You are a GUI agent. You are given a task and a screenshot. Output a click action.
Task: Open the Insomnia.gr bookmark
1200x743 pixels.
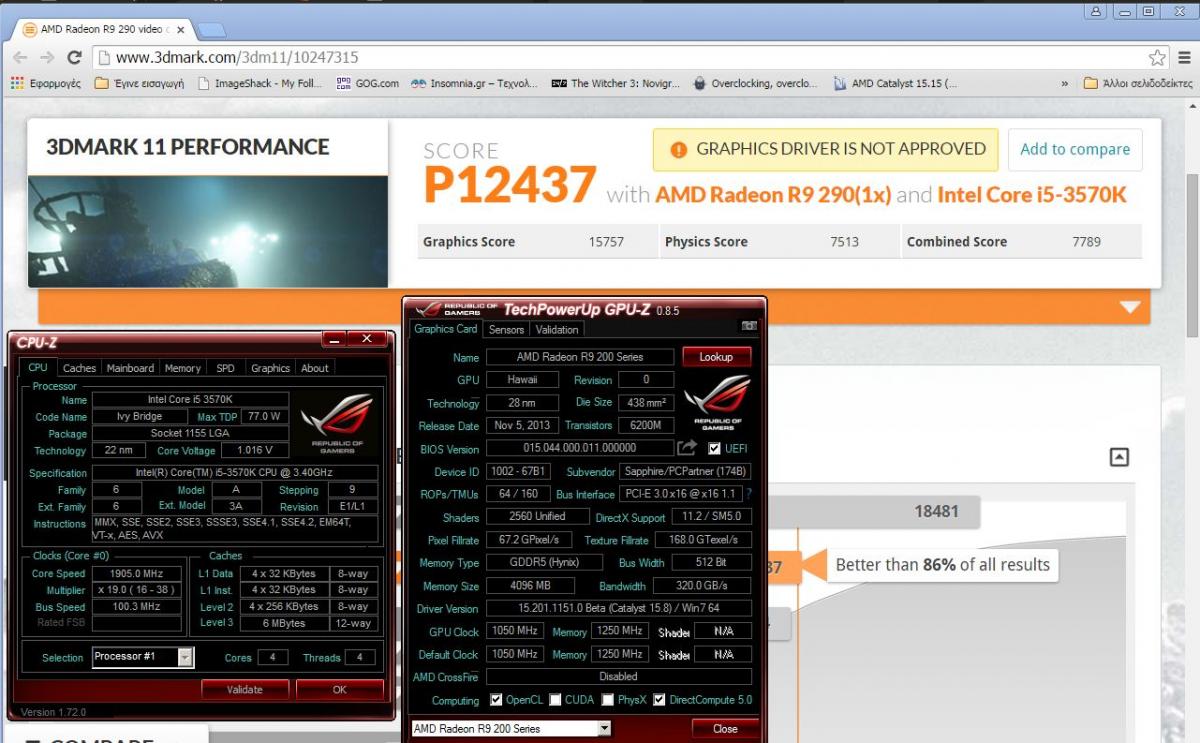coord(475,84)
